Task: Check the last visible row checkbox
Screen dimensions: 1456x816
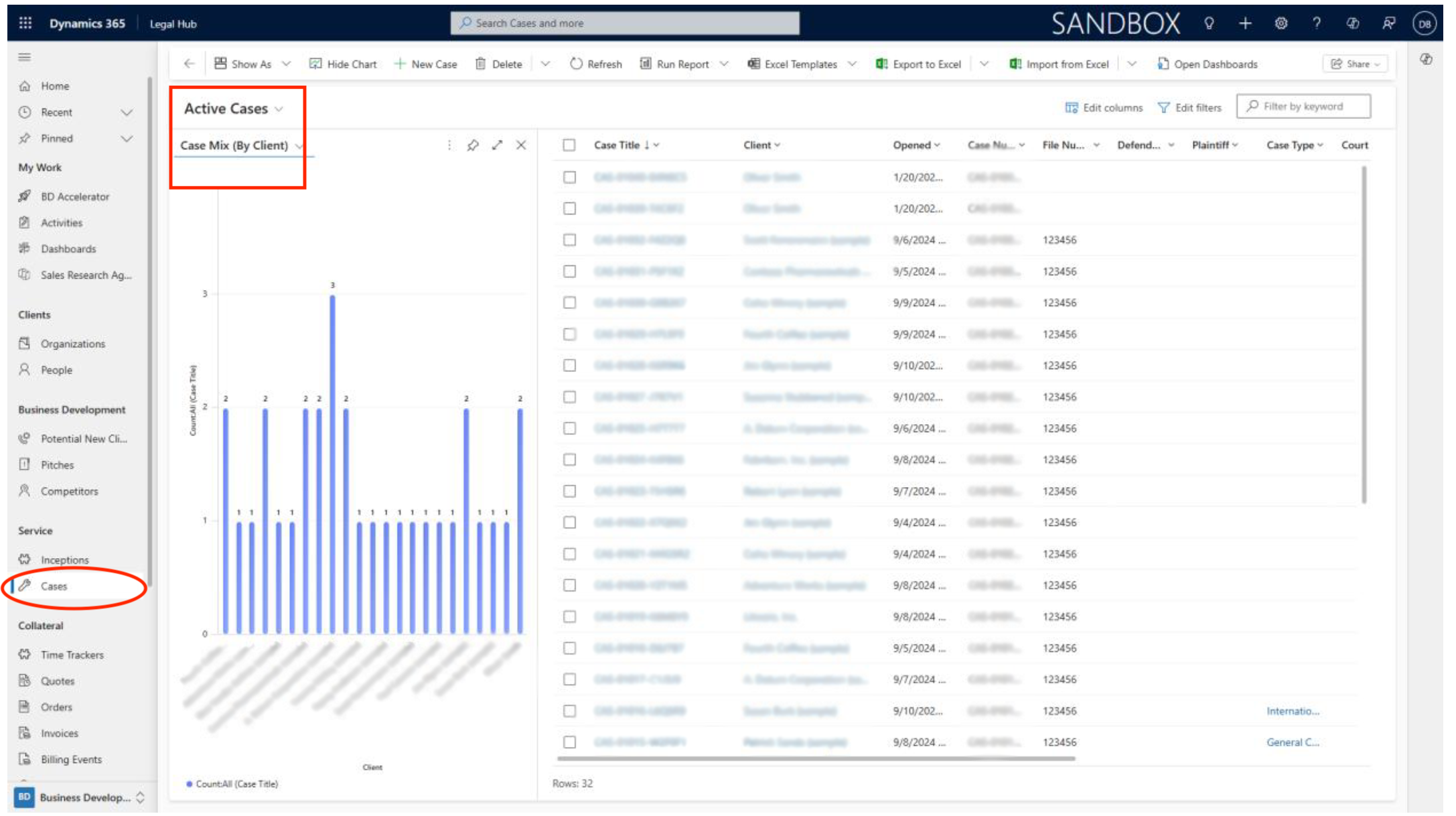Action: (569, 742)
